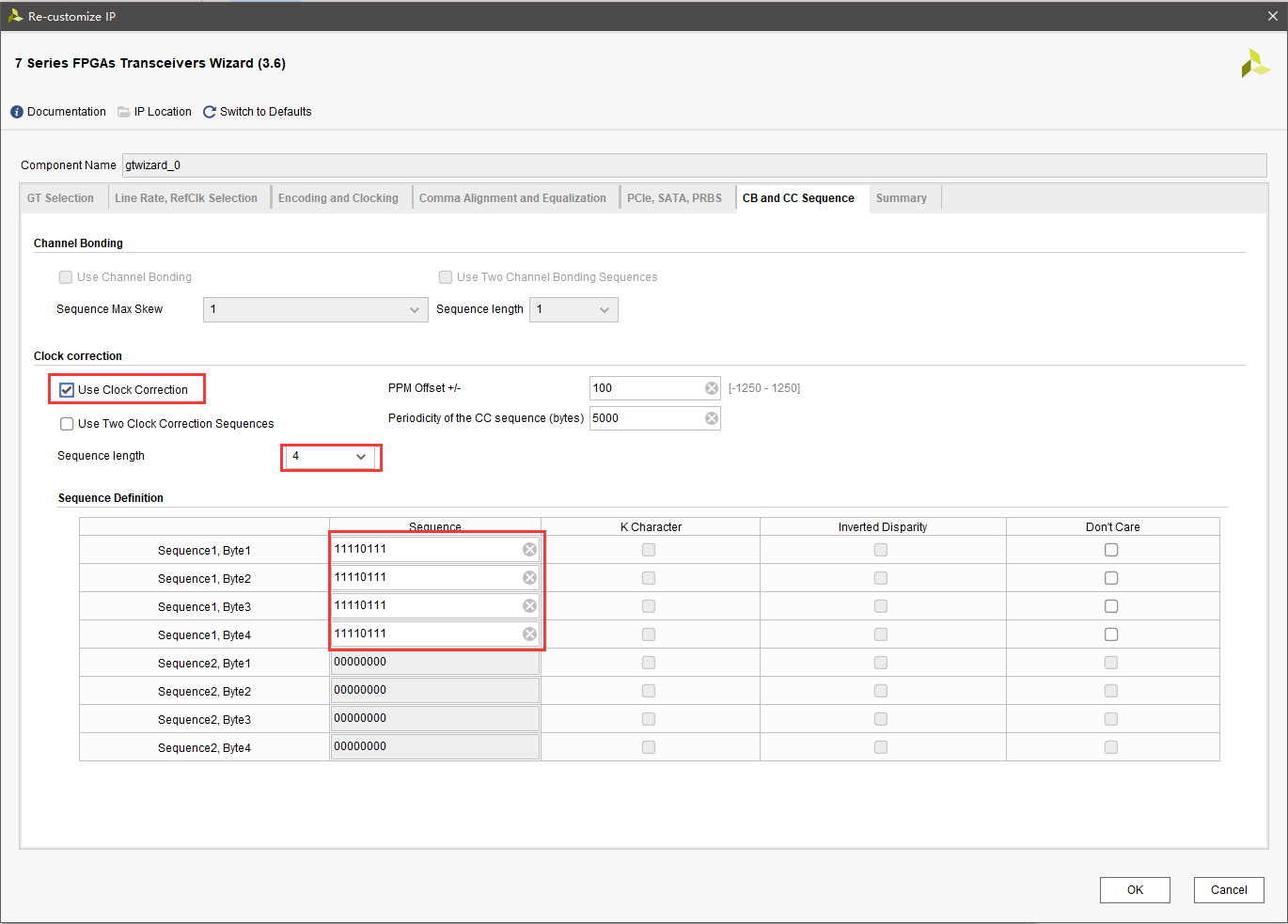
Task: Toggle Don't Care for Sequence2 Byte4
Action: (1111, 747)
